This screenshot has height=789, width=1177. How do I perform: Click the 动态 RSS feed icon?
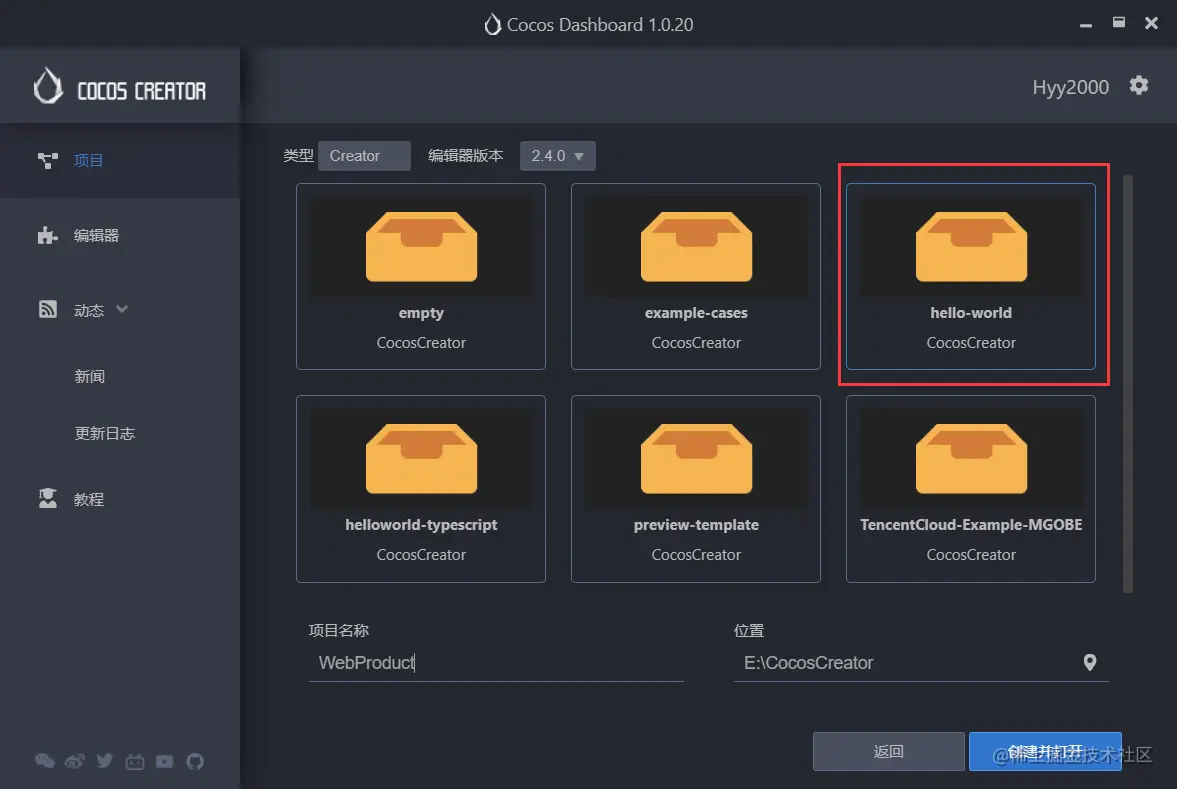click(x=47, y=309)
